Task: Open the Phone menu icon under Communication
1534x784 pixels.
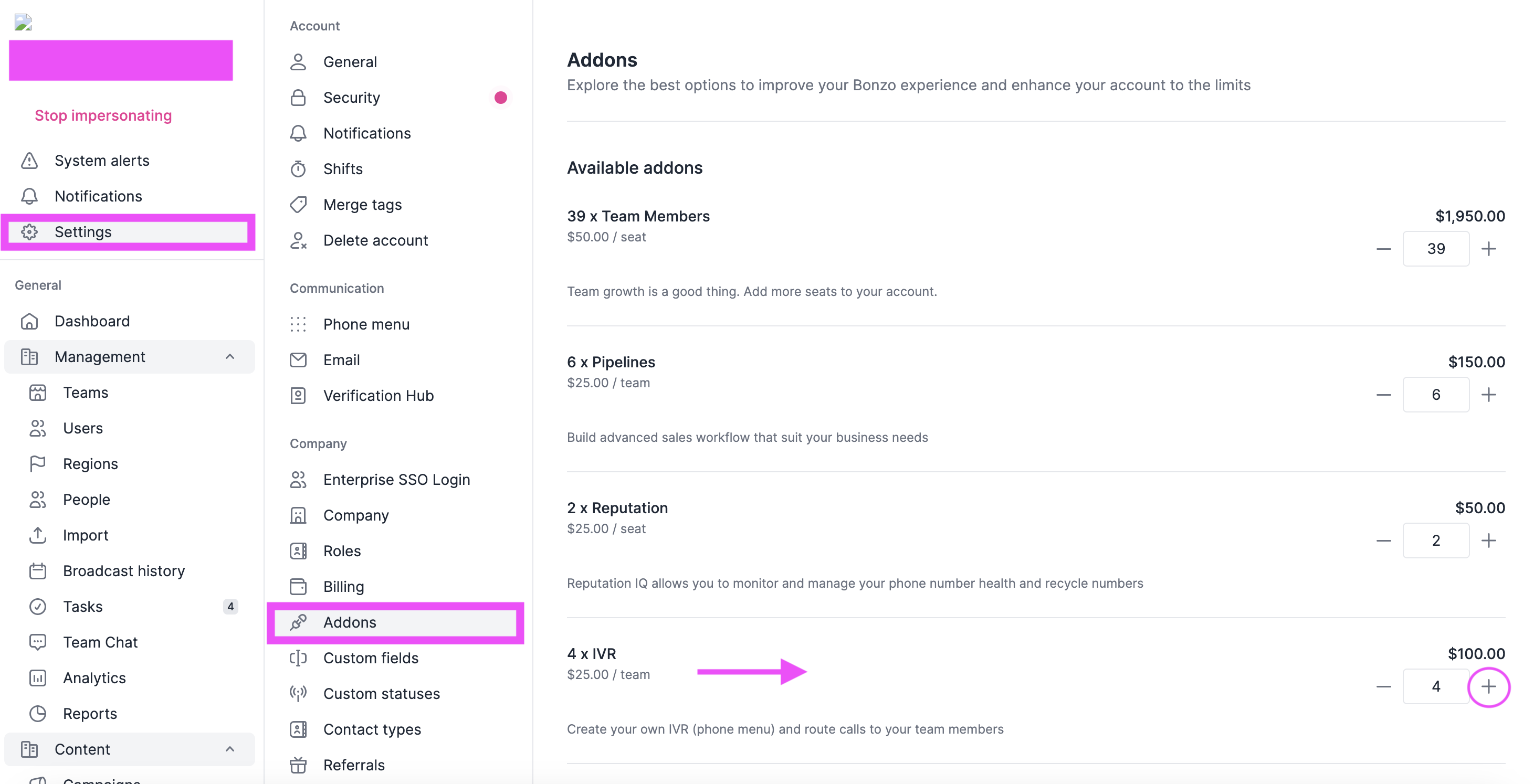Action: [298, 324]
